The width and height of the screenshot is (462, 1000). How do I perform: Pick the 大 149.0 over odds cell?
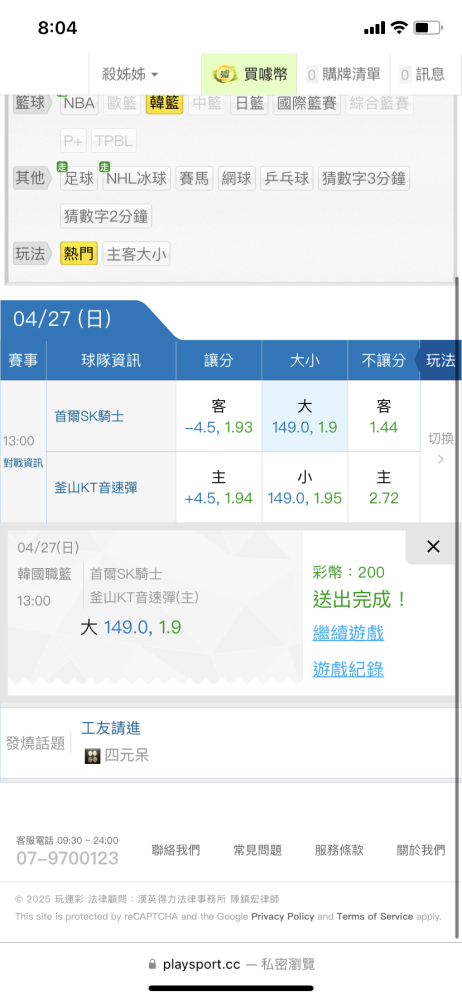[x=304, y=416]
